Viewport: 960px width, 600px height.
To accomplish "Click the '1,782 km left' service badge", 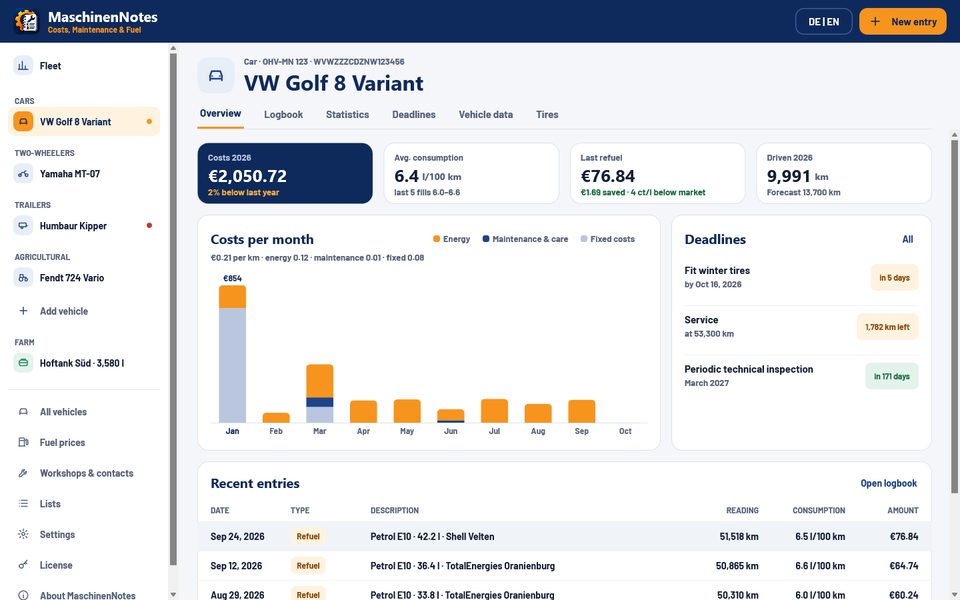I will (887, 327).
